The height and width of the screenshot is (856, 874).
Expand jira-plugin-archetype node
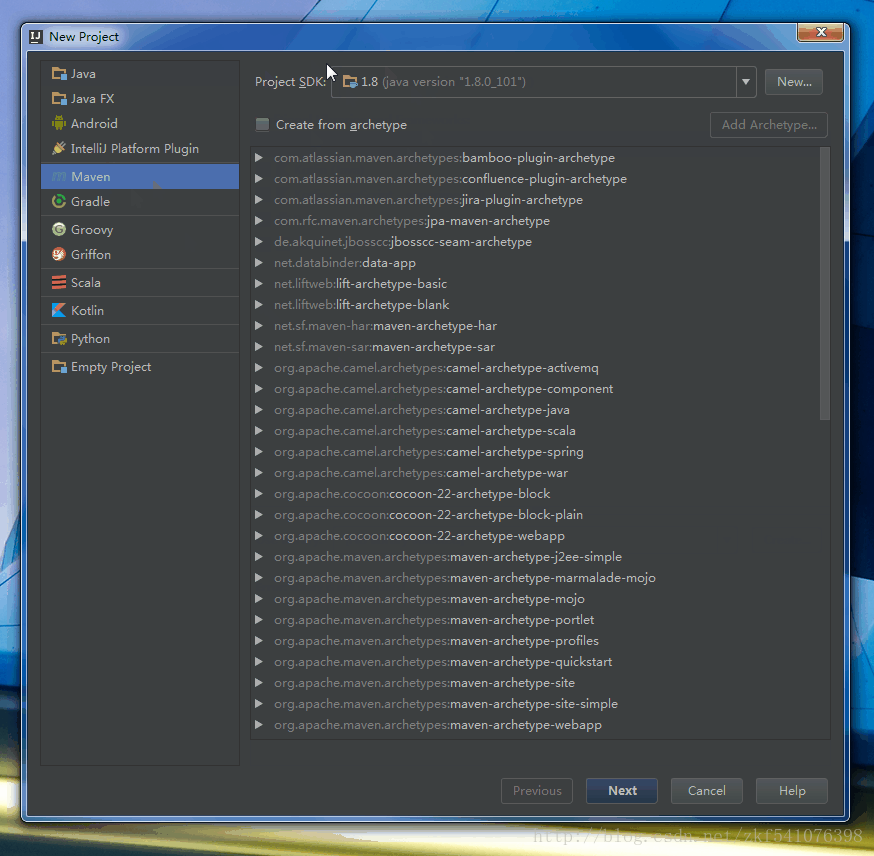(x=259, y=200)
